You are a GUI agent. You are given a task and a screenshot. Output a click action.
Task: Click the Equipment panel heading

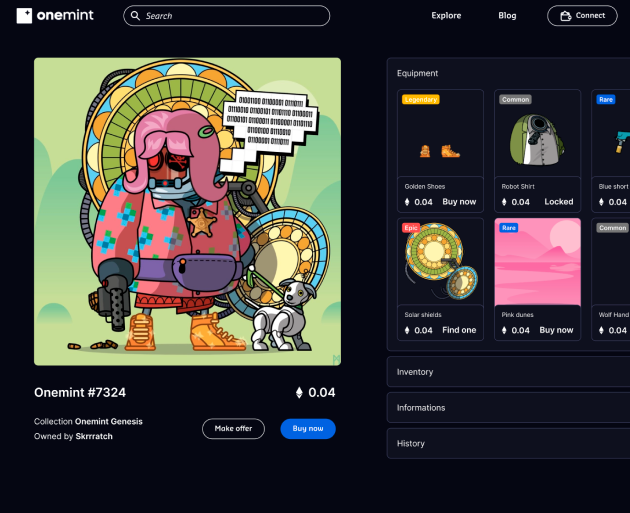click(x=417, y=73)
